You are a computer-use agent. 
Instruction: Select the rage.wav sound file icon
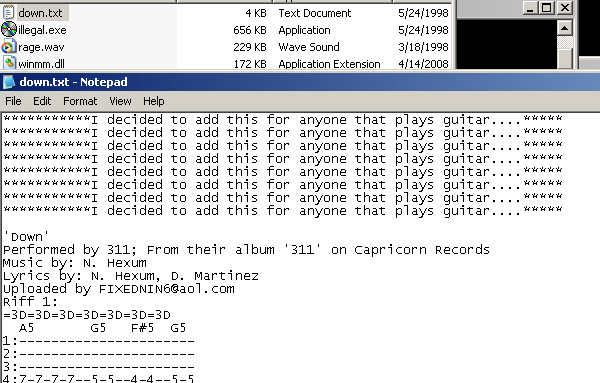pyautogui.click(x=8, y=47)
